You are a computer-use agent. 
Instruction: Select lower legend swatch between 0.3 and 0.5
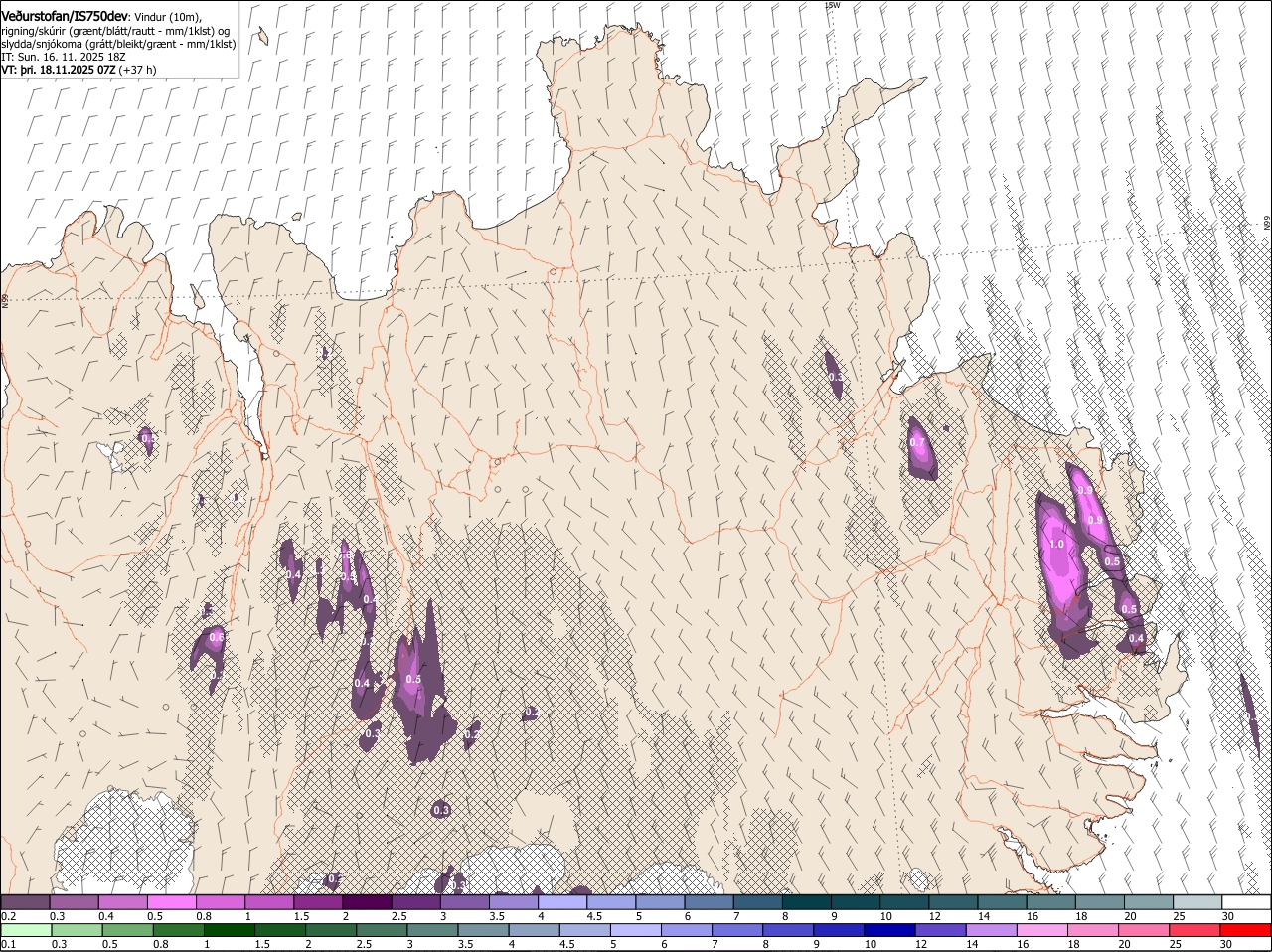click(x=77, y=930)
